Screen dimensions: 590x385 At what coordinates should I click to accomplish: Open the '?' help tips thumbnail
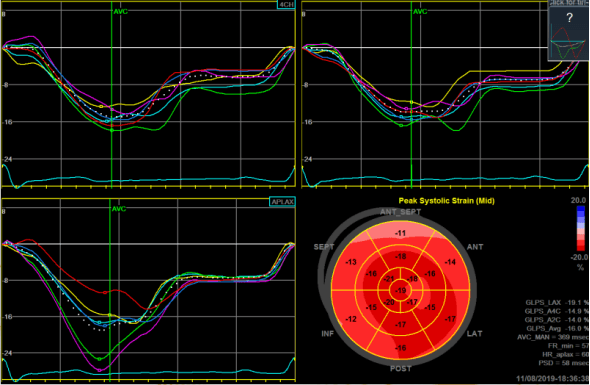click(x=569, y=33)
